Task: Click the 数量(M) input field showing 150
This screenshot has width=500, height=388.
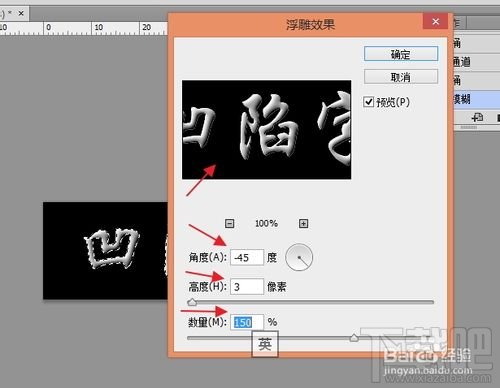Action: click(247, 322)
